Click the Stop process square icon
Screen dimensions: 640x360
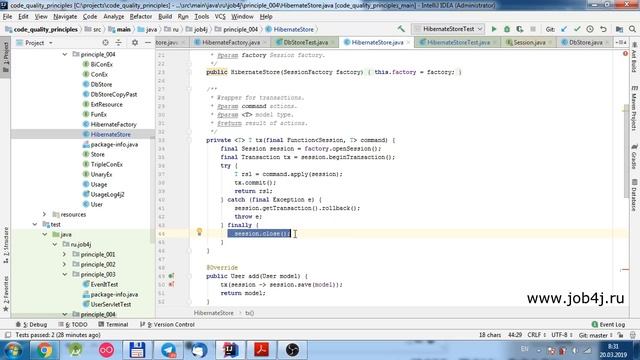pos(533,29)
